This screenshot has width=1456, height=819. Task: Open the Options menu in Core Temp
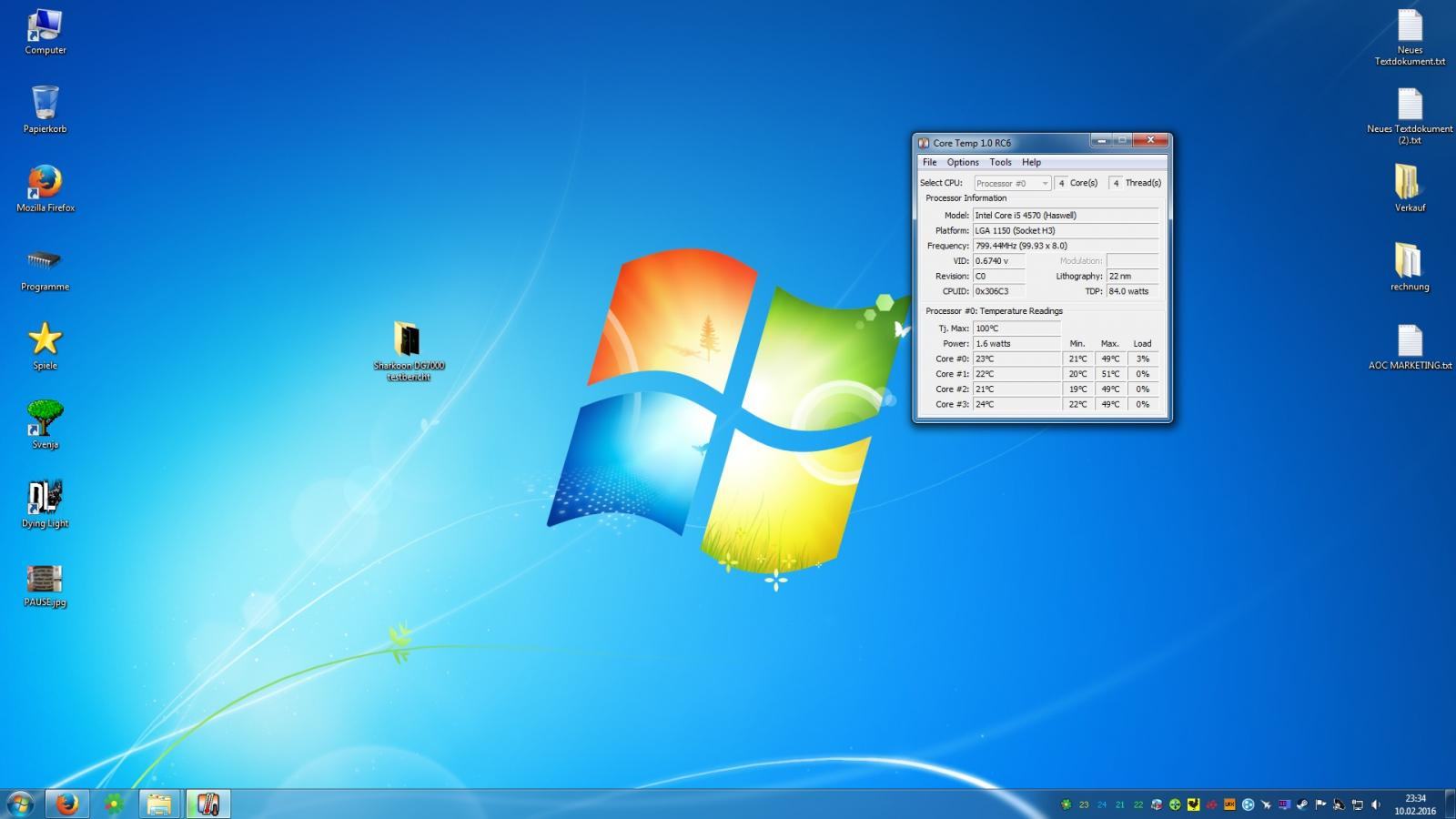(x=963, y=162)
